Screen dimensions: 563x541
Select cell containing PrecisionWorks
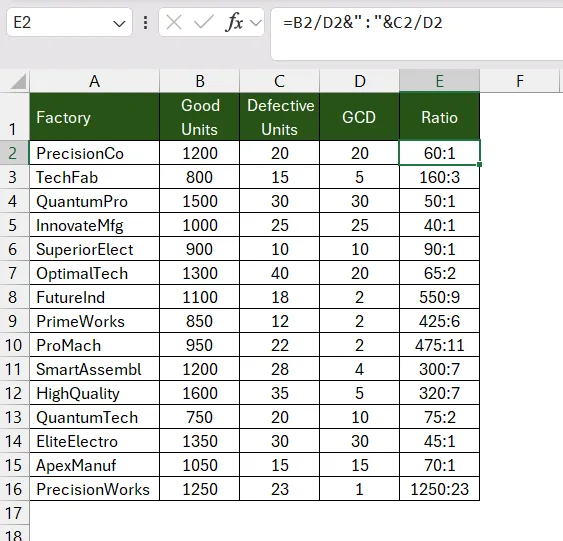point(94,489)
